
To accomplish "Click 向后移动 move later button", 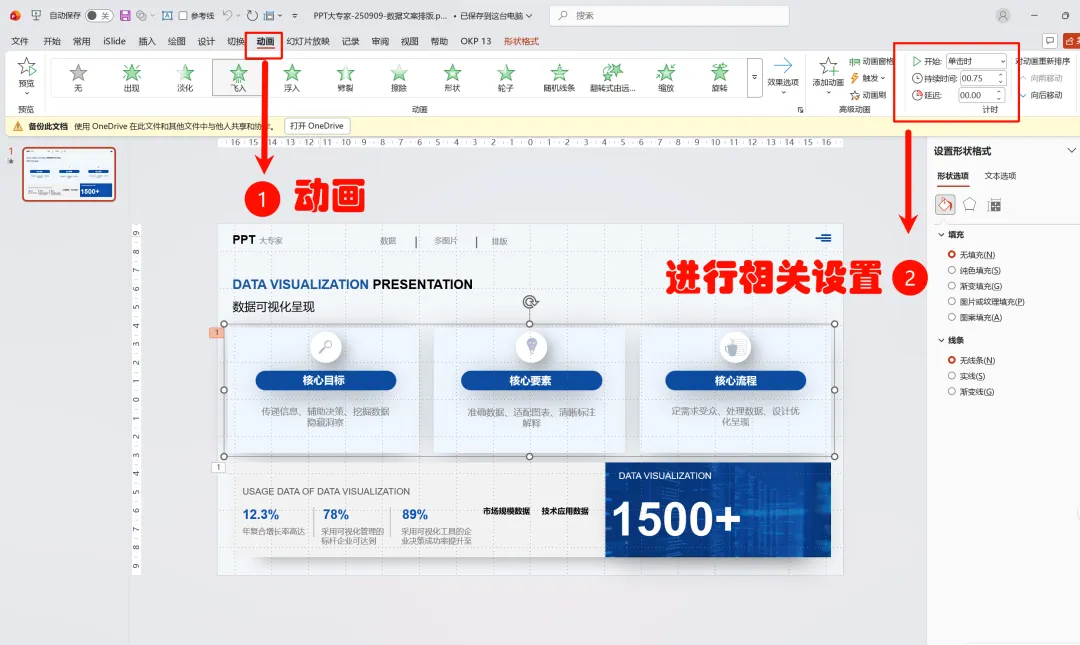I will pos(1041,95).
